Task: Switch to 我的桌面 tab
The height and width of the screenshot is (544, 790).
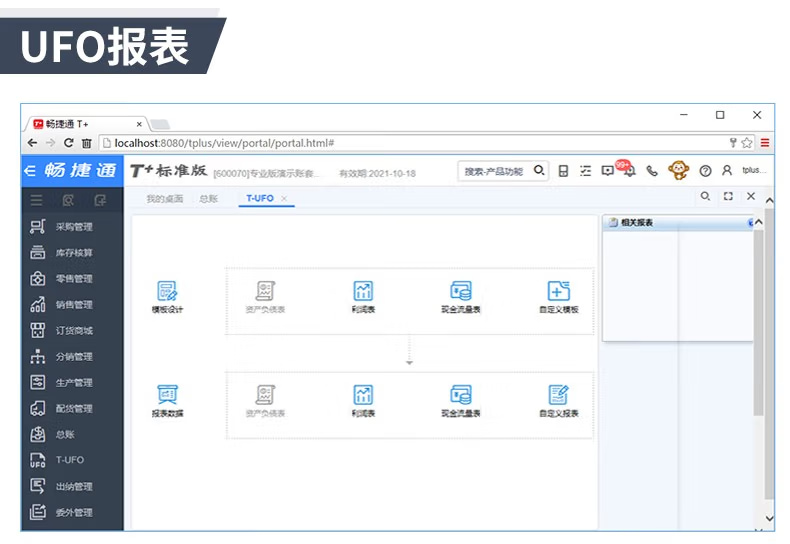Action: [165, 198]
